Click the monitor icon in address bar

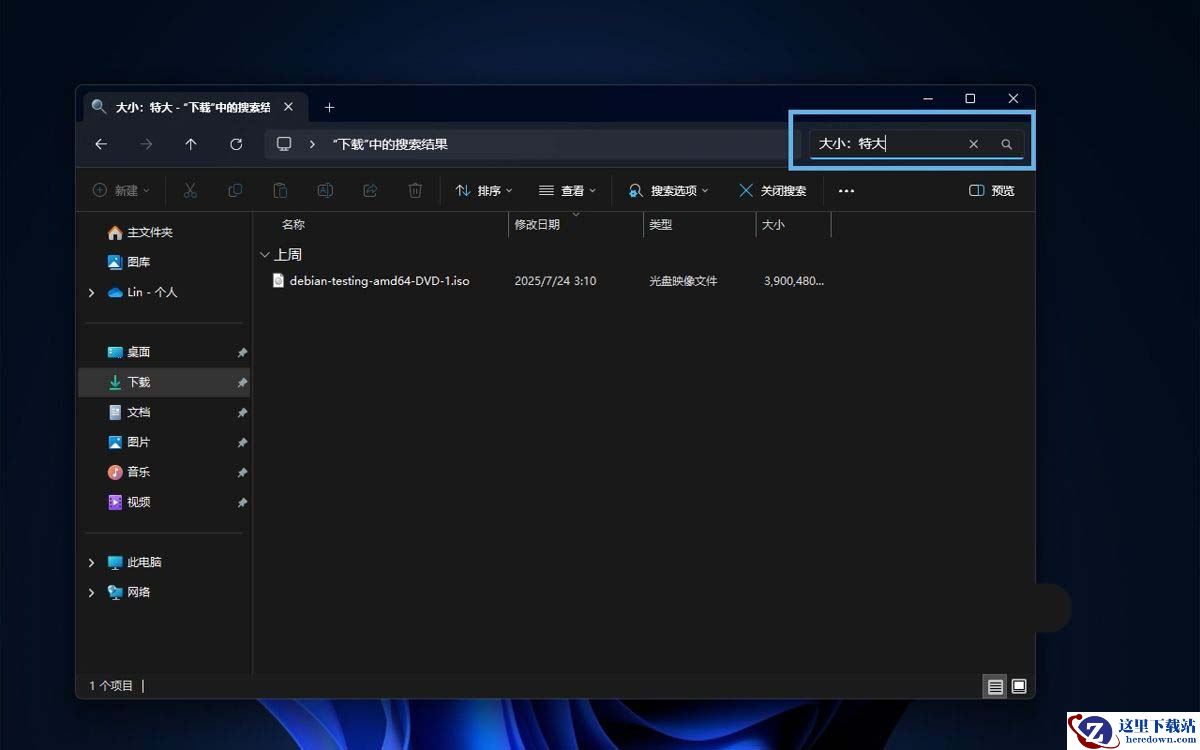pyautogui.click(x=284, y=144)
